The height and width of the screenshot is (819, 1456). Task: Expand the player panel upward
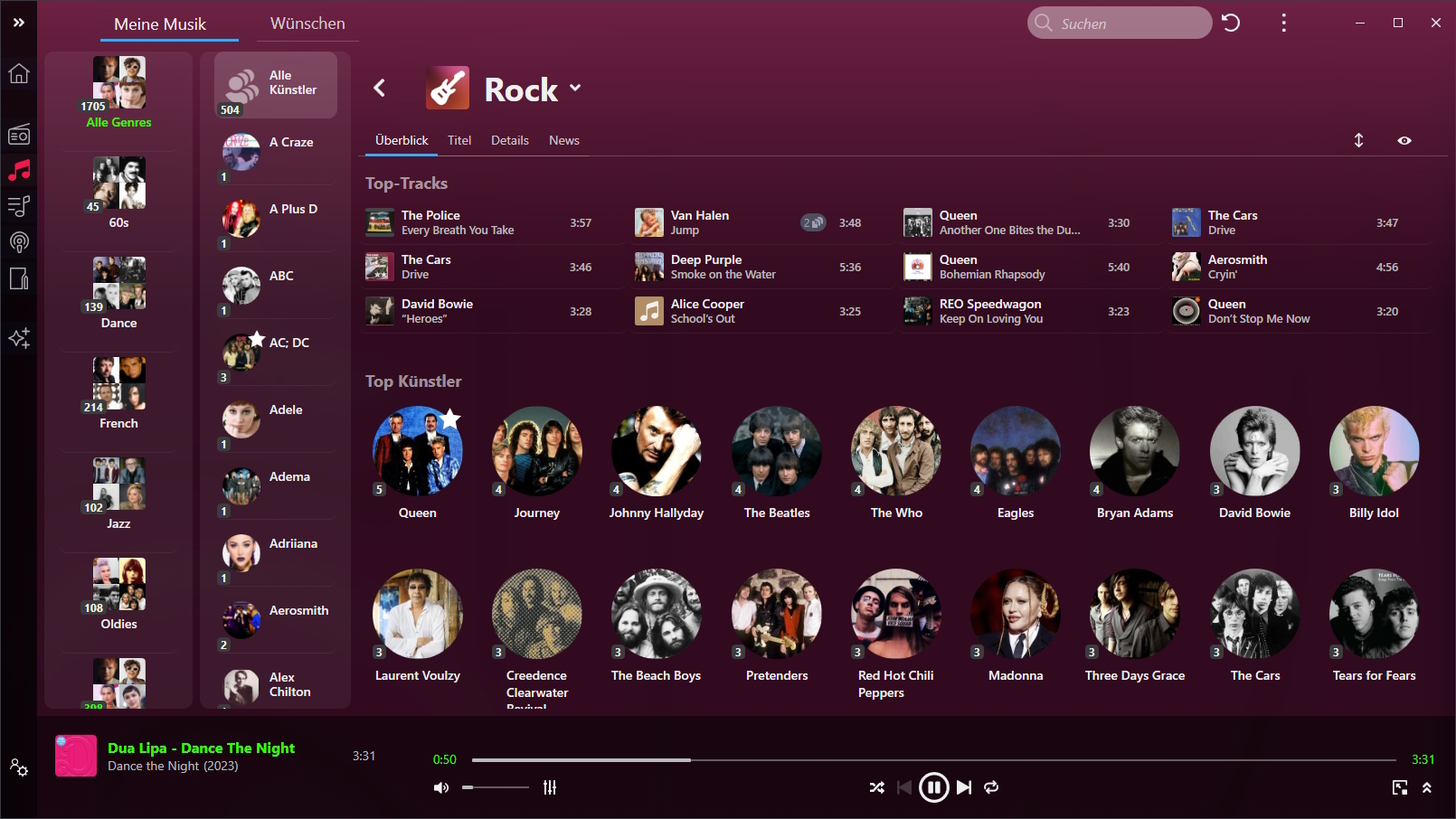click(1427, 787)
